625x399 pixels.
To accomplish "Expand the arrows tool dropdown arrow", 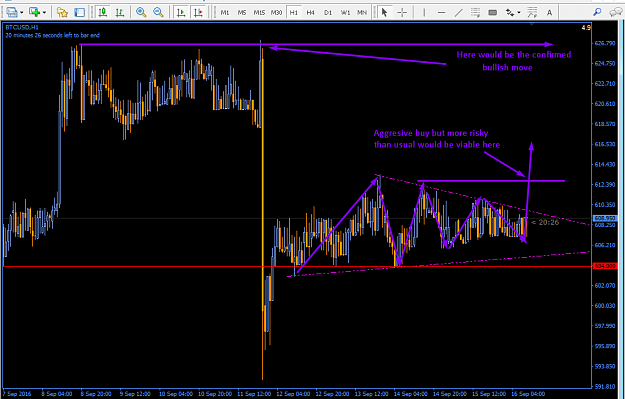I will (x=519, y=13).
